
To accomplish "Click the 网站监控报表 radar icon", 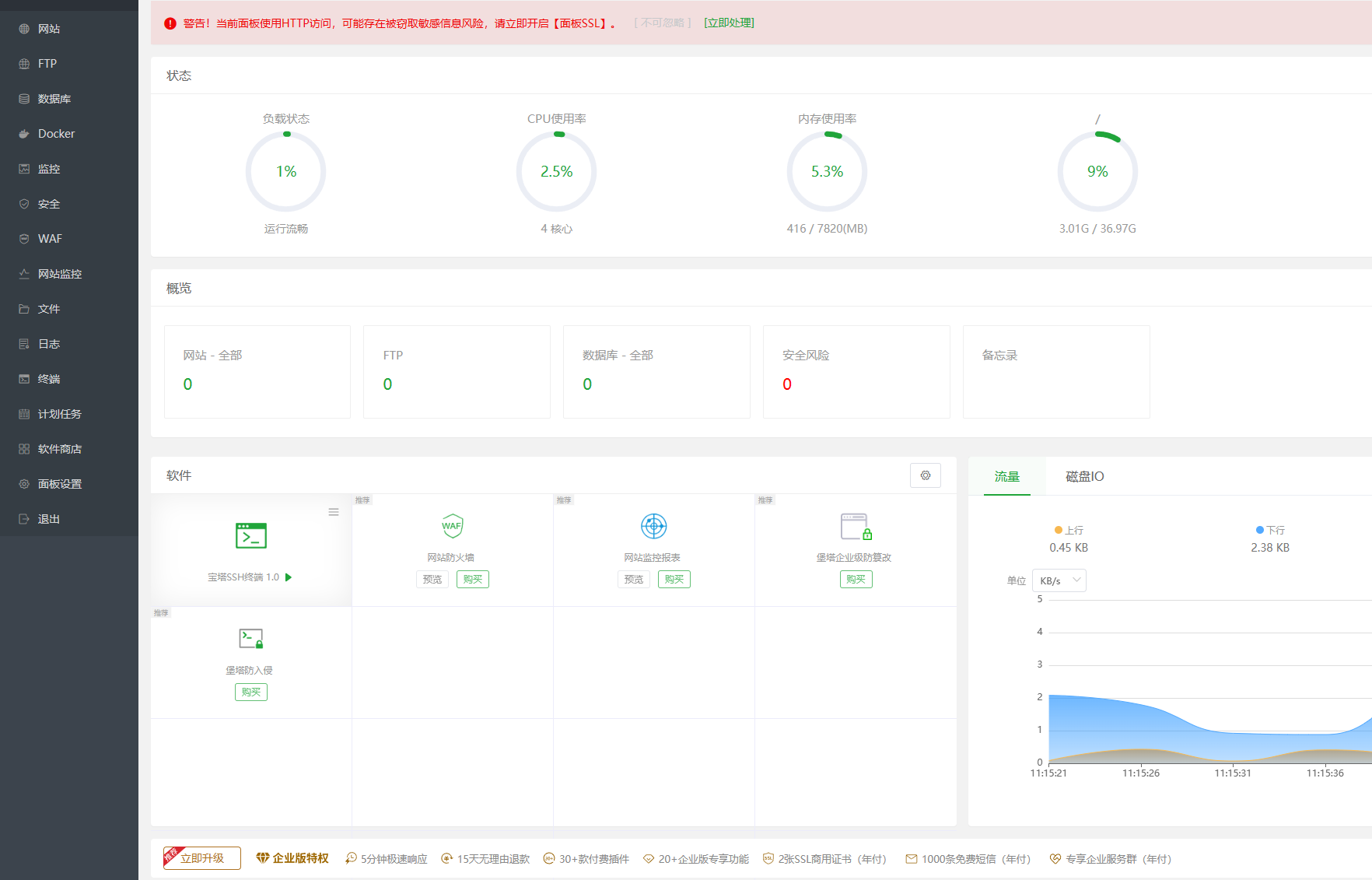I will pyautogui.click(x=653, y=526).
